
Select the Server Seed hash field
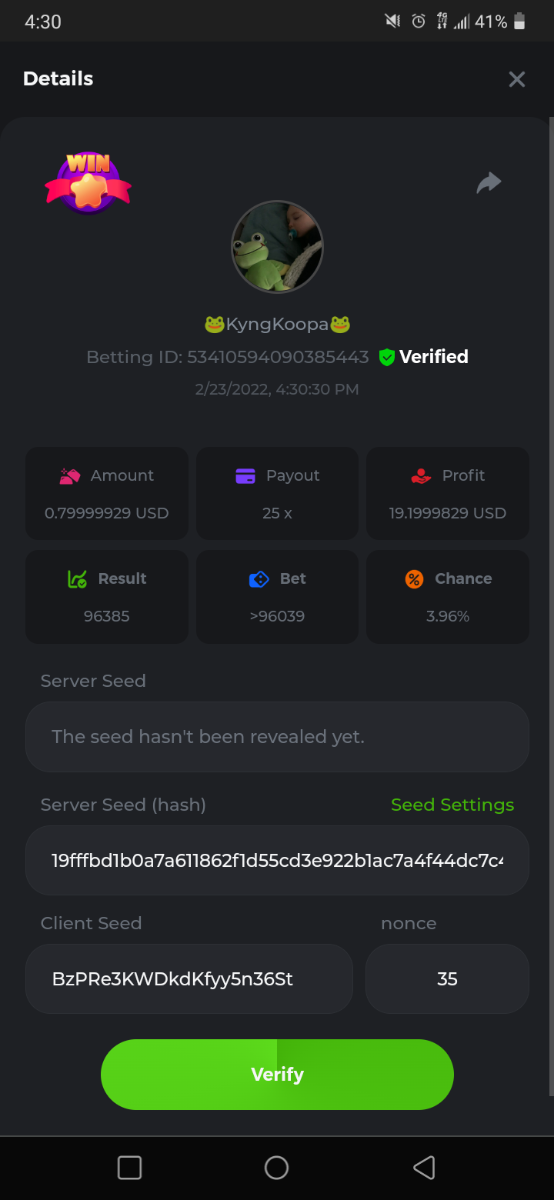pyautogui.click(x=277, y=860)
